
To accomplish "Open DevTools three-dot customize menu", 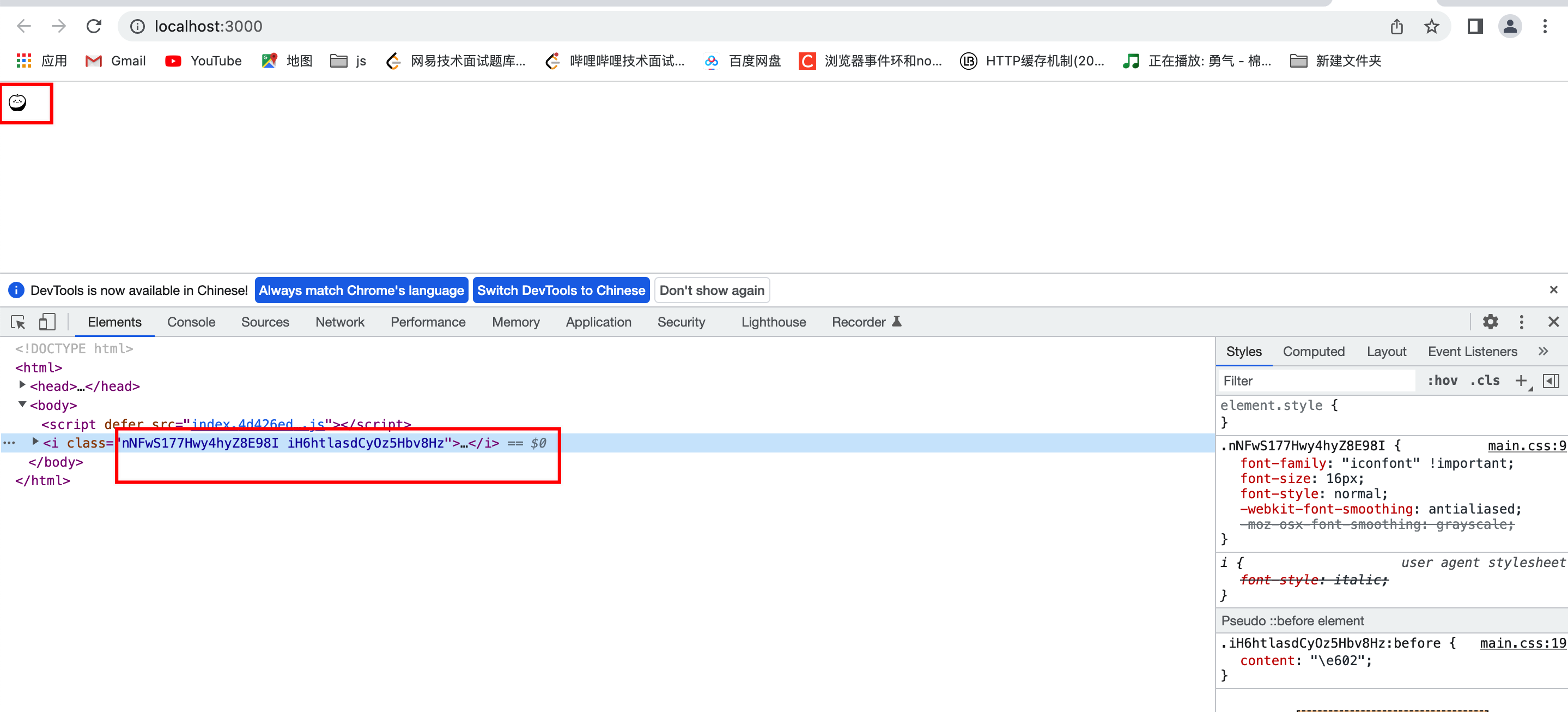I will [1521, 322].
